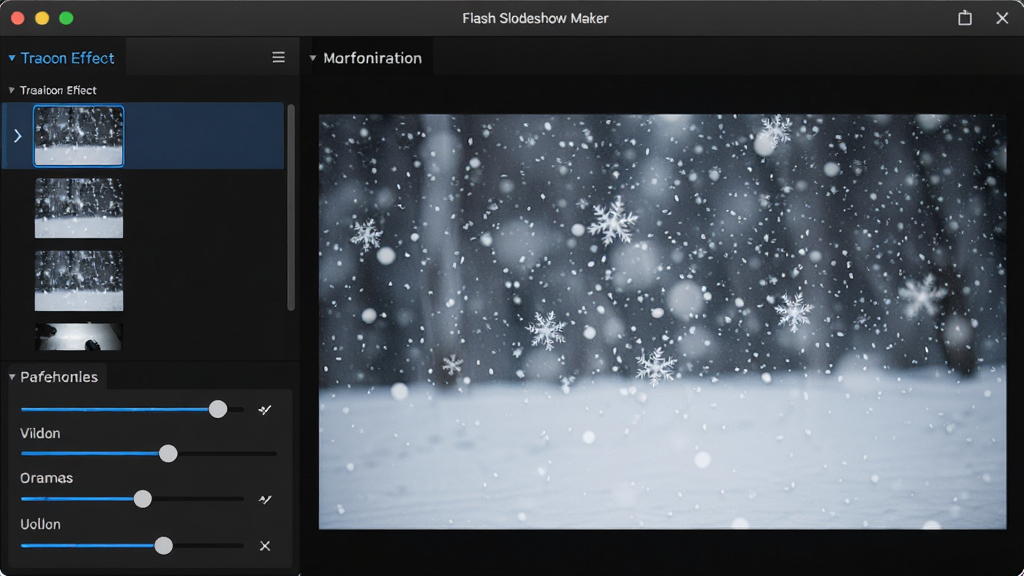The height and width of the screenshot is (576, 1024).
Task: Click the Oramas label text
Action: pos(46,478)
